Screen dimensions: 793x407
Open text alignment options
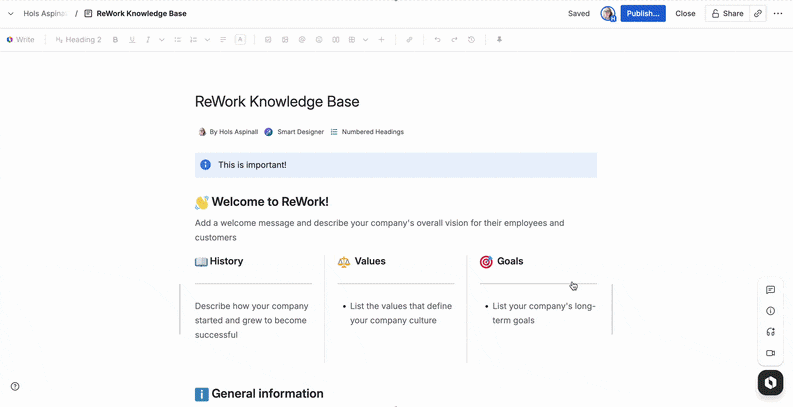tap(223, 39)
